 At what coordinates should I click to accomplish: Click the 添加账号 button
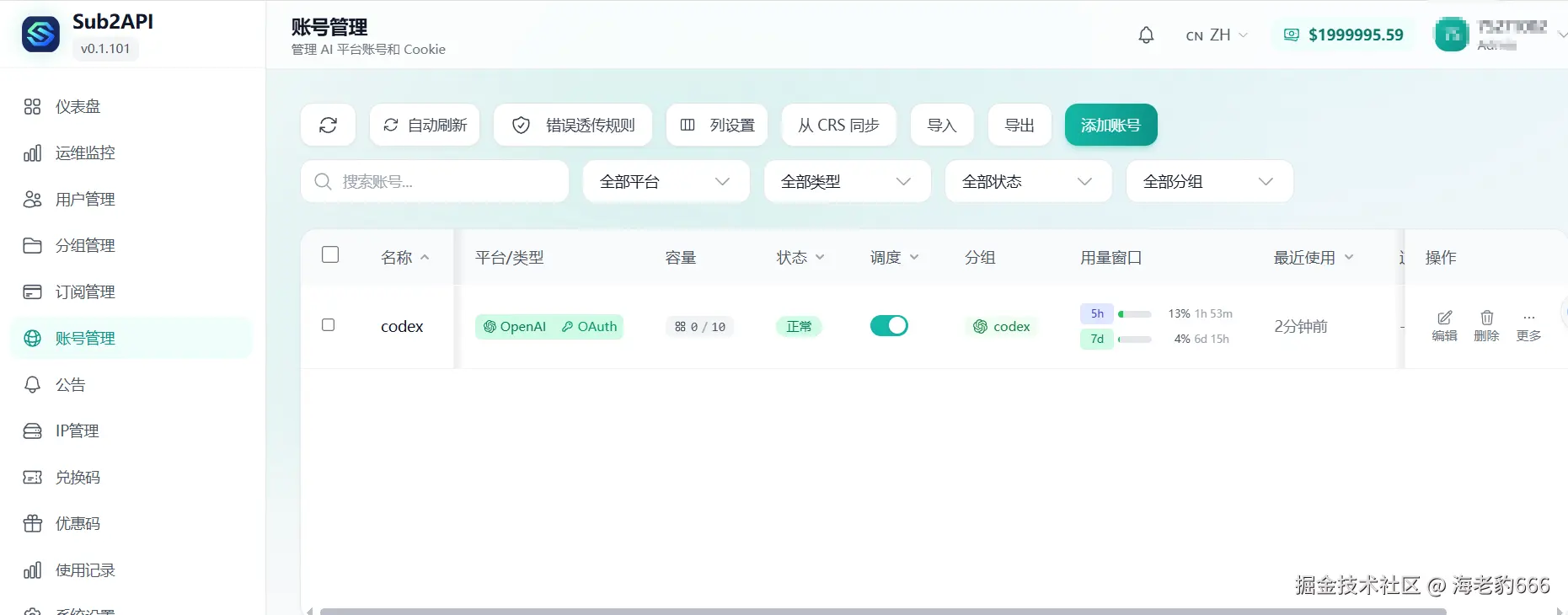tap(1111, 126)
